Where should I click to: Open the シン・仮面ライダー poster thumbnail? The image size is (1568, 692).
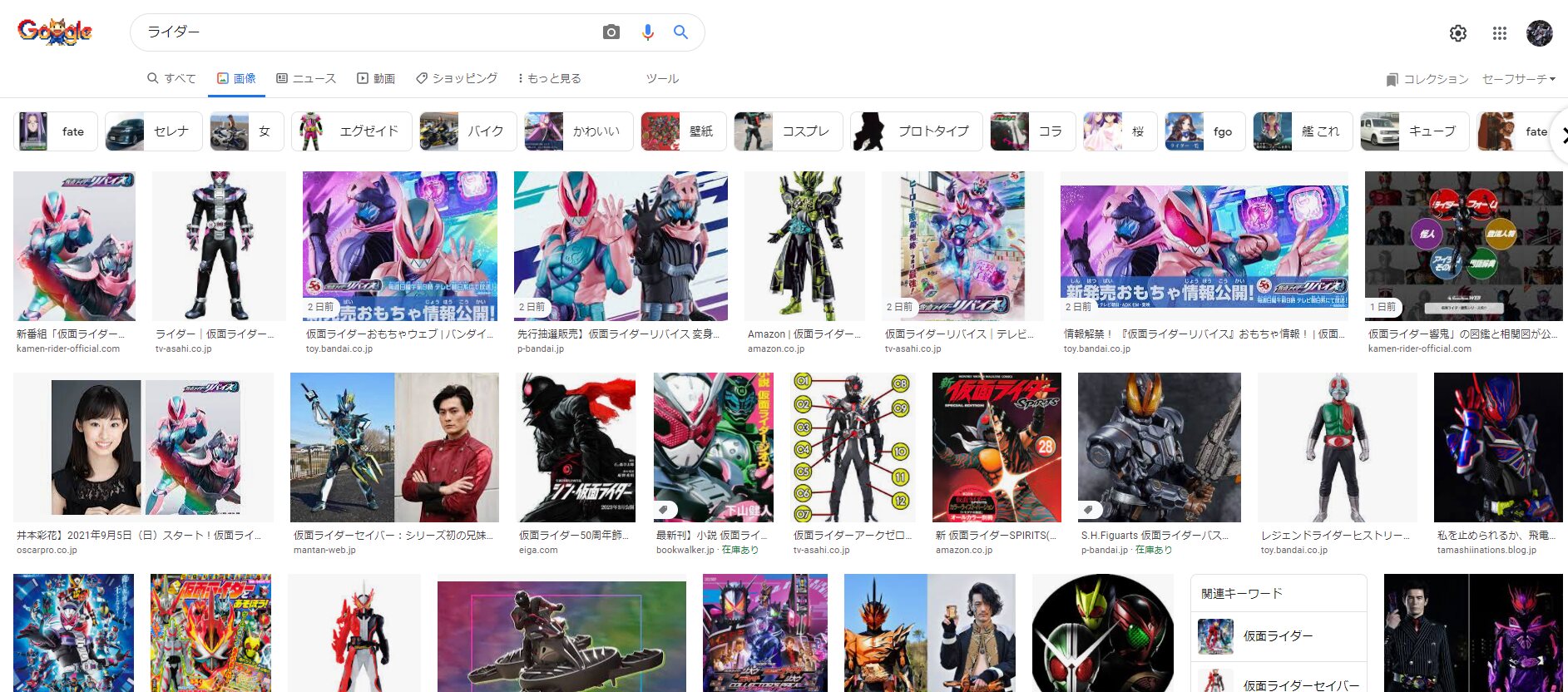point(576,447)
